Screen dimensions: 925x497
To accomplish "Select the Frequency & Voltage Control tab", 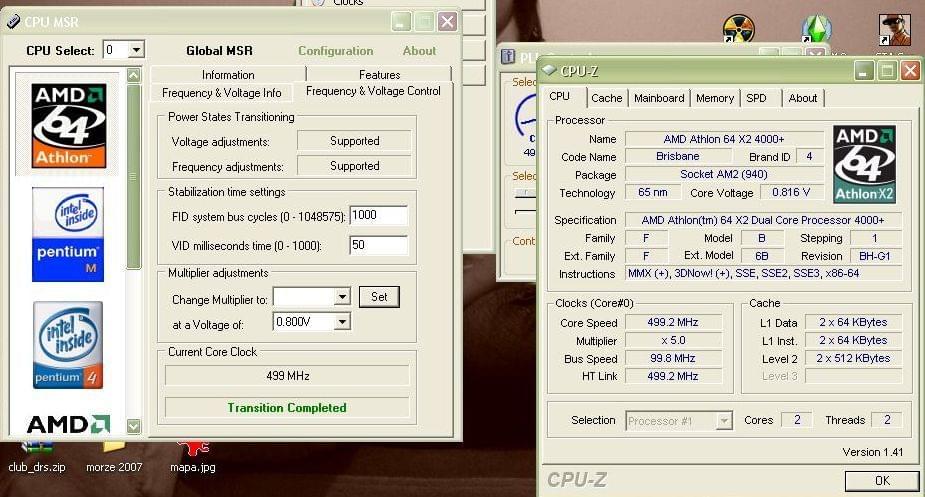I will click(373, 91).
